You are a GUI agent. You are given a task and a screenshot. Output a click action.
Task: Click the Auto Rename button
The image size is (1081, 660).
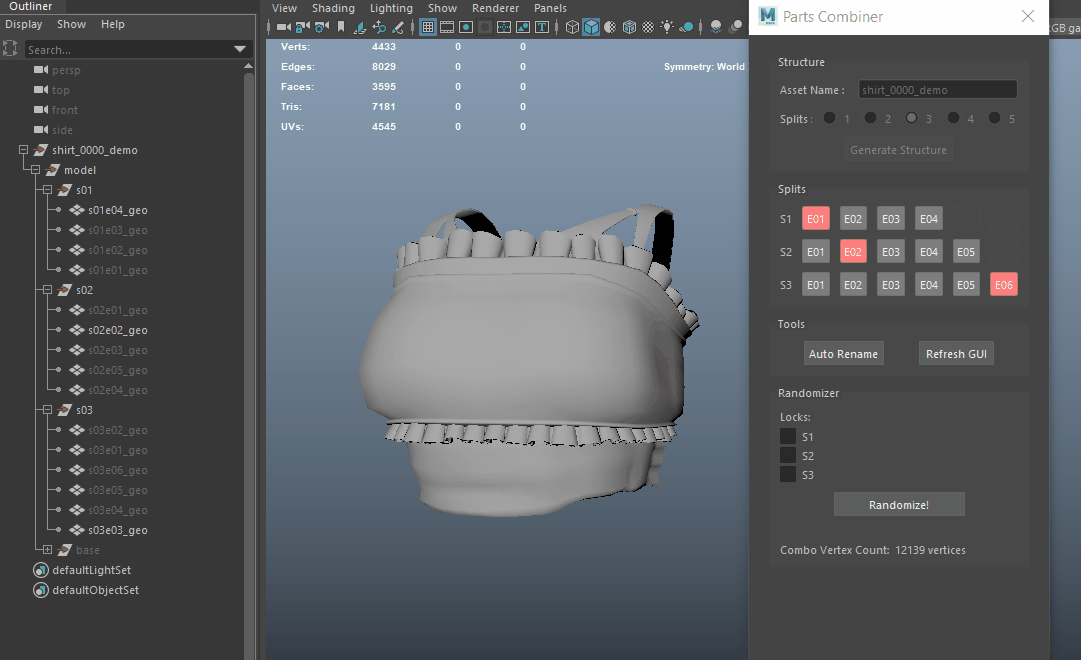(x=843, y=354)
